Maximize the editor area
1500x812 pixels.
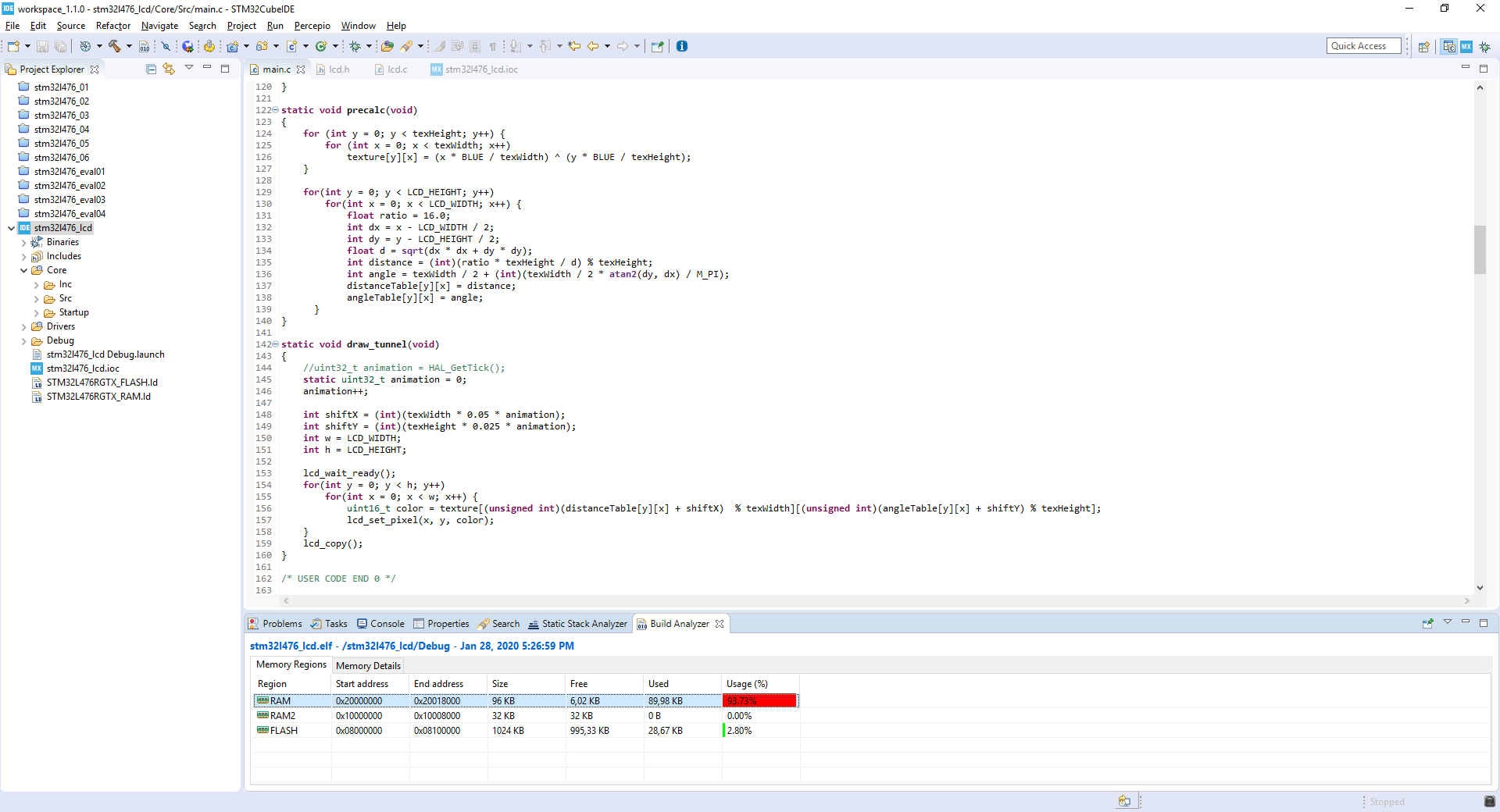tap(1484, 69)
